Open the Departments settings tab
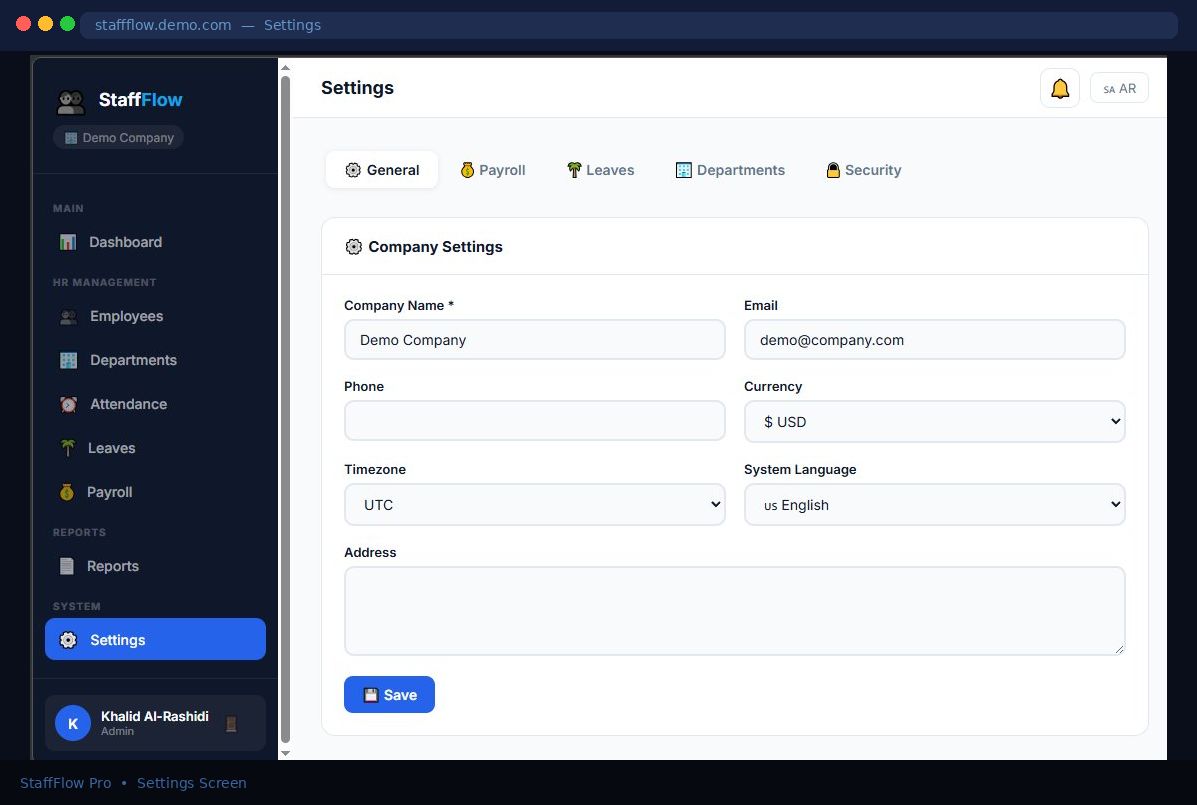1197x805 pixels. (730, 170)
